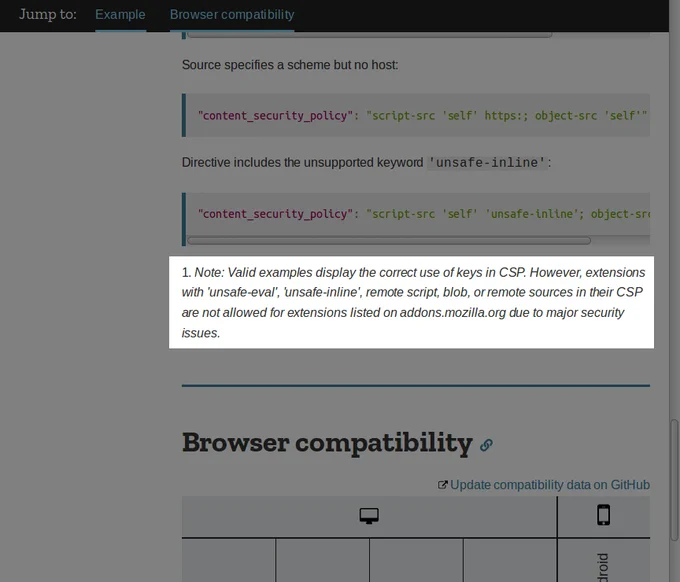Open the Update compatibility data on GitHub link
The image size is (680, 582).
pos(549,484)
